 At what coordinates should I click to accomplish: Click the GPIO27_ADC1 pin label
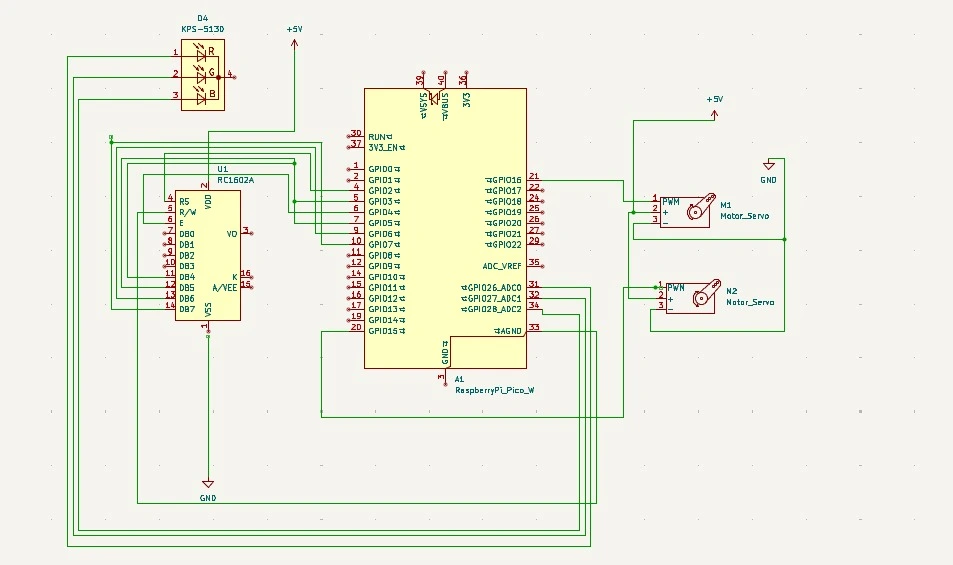(x=491, y=298)
